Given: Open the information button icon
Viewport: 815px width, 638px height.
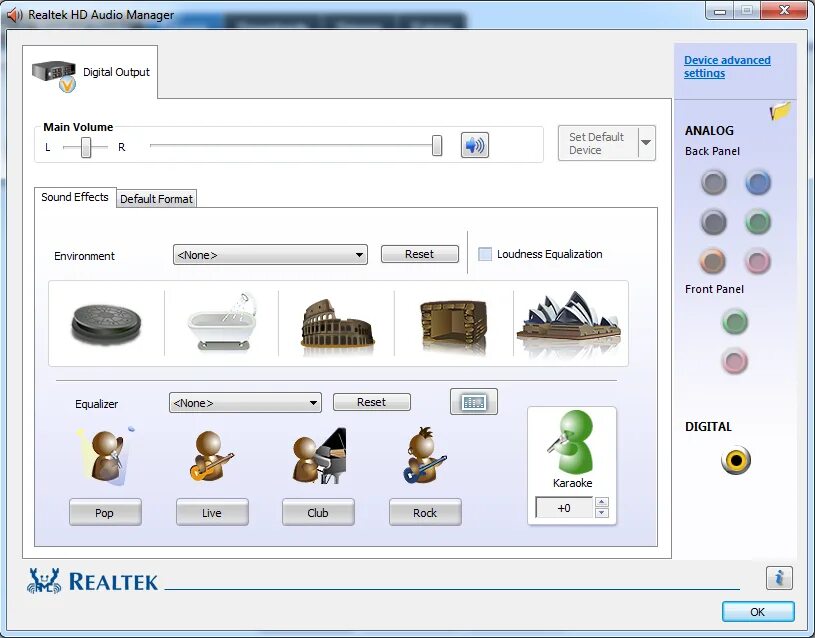Looking at the screenshot, I should (x=779, y=578).
